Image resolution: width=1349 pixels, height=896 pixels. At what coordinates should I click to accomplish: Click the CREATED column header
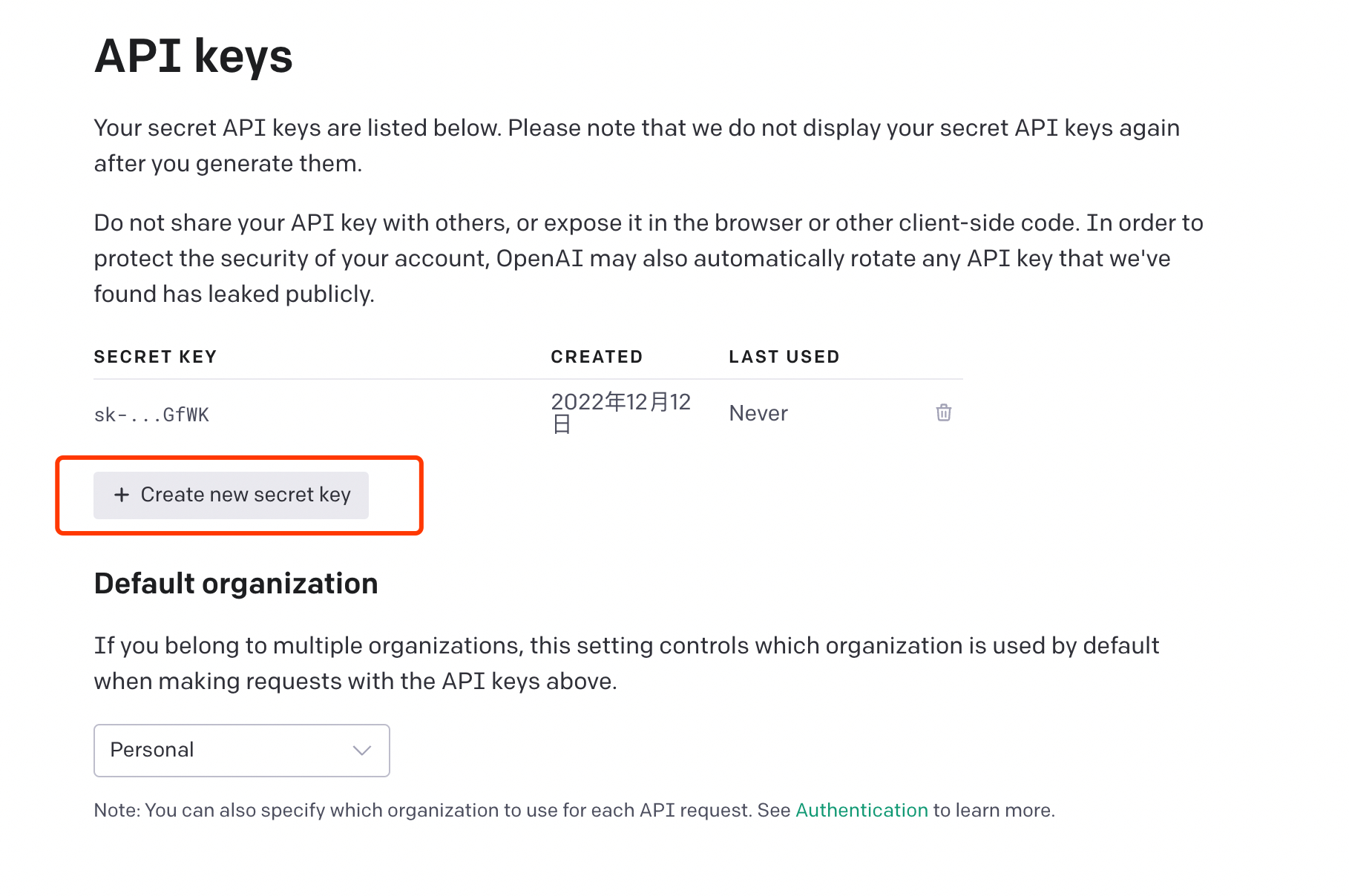597,356
